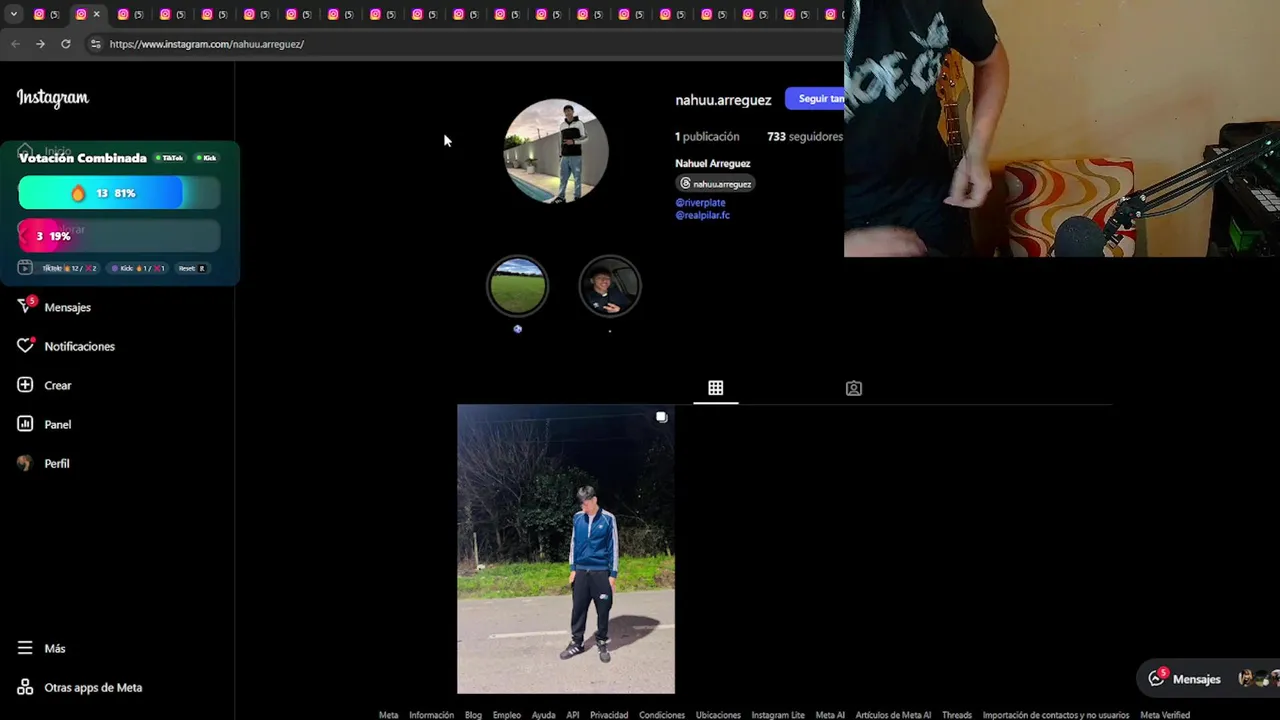The height and width of the screenshot is (720, 1280).
Task: Open the nahuu.arreguez profile picture
Action: [x=556, y=151]
